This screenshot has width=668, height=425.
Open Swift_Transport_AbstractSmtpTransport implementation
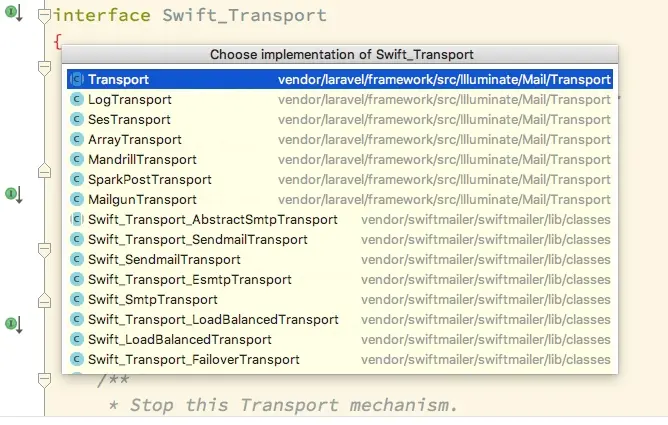(x=340, y=220)
